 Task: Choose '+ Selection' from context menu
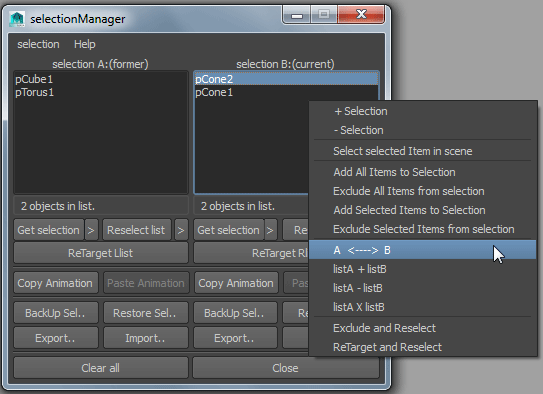tap(422, 111)
